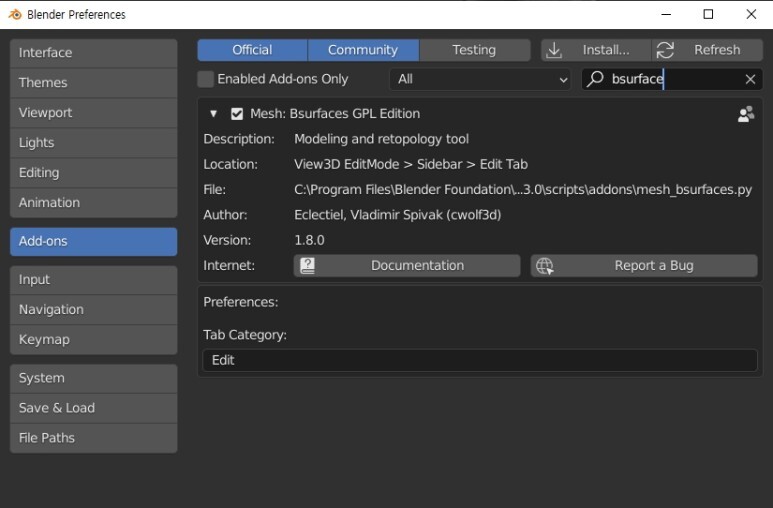Click the community users icon on the Bsurfaces row
The width and height of the screenshot is (773, 508).
(x=746, y=114)
